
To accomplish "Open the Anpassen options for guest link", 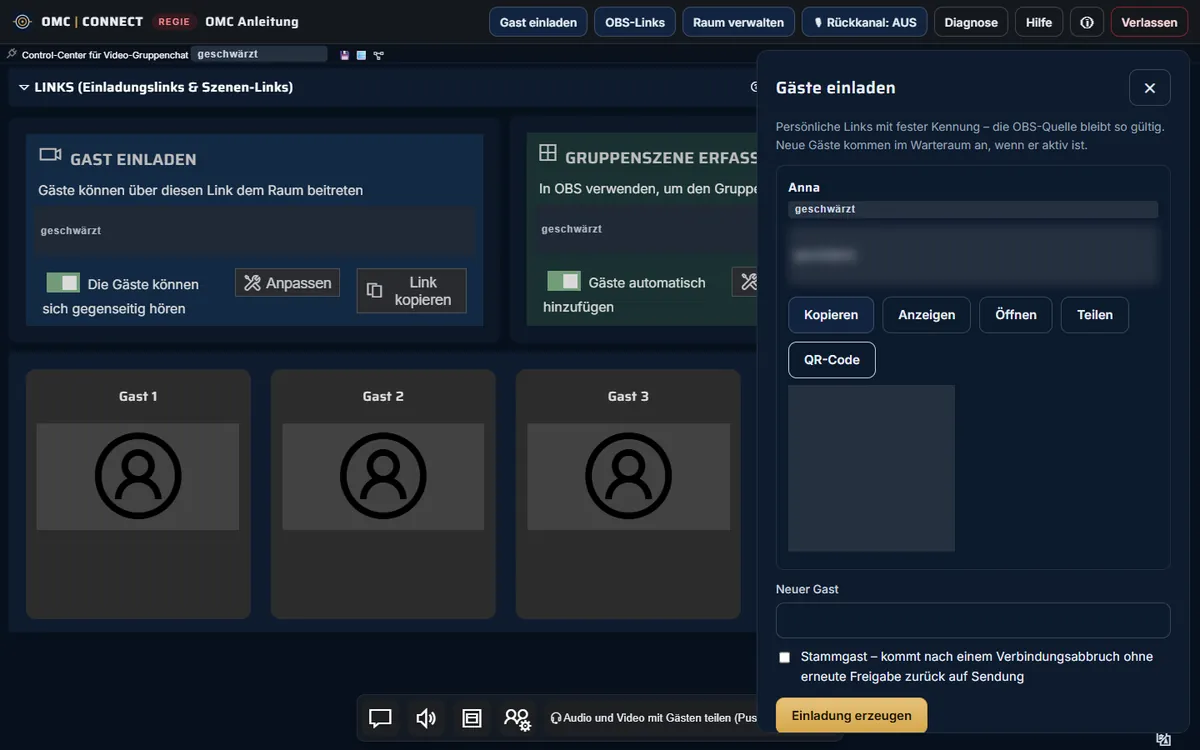I will point(288,283).
